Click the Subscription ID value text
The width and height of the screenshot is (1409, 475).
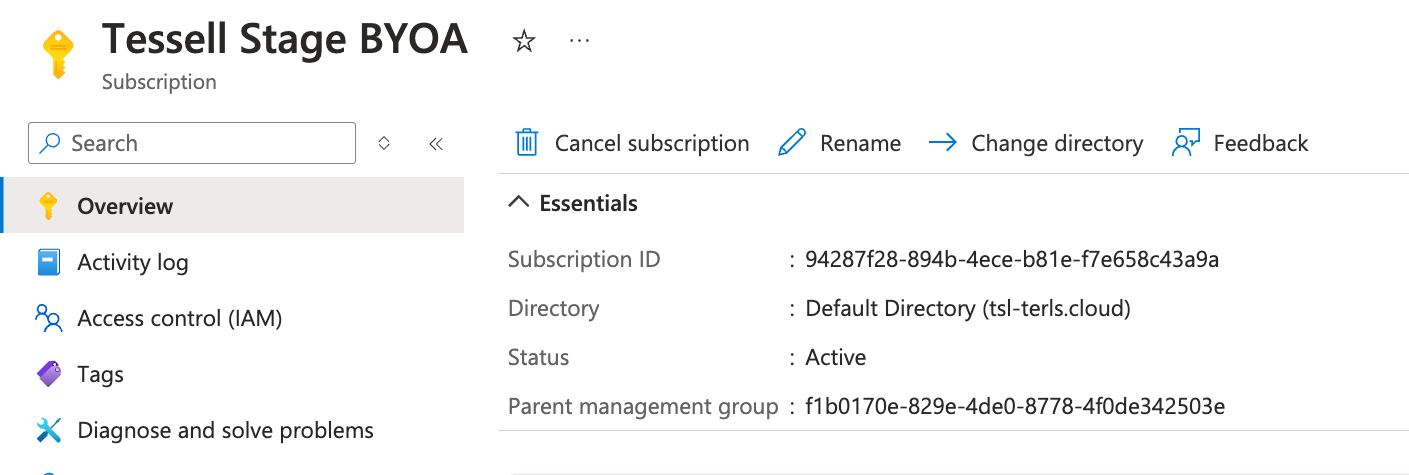tap(1012, 259)
